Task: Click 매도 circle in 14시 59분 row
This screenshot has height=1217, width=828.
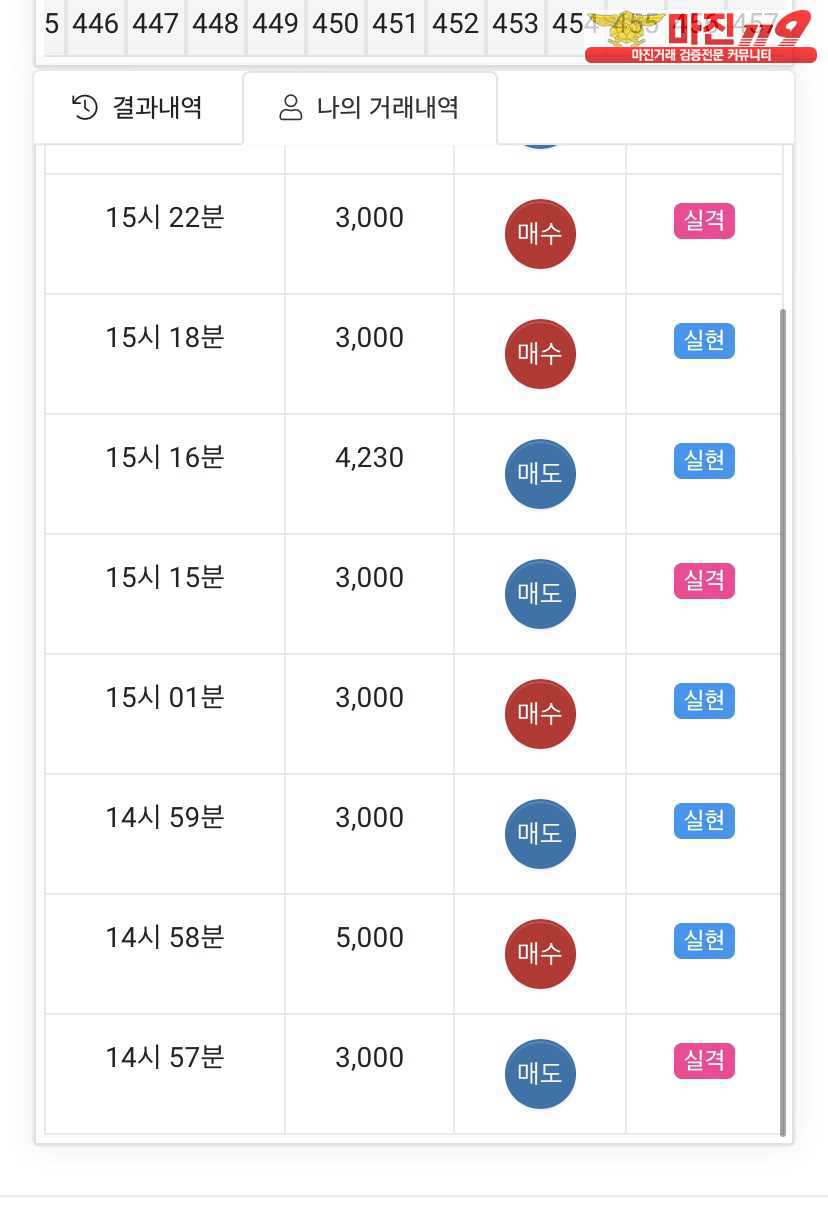Action: (540, 834)
